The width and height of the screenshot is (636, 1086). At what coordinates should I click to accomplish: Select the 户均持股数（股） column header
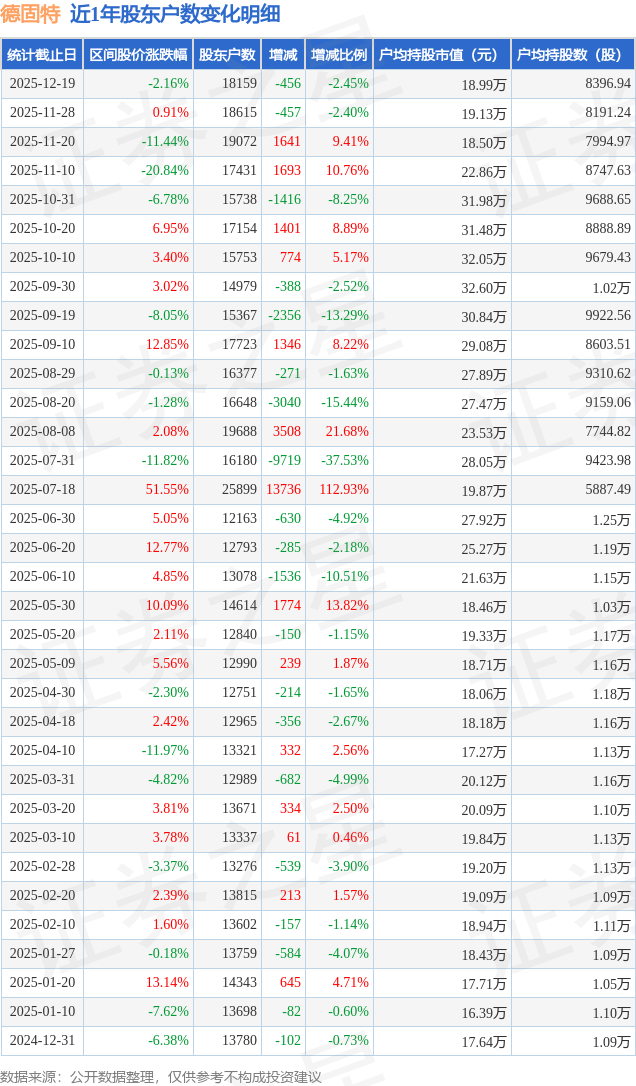click(x=572, y=55)
